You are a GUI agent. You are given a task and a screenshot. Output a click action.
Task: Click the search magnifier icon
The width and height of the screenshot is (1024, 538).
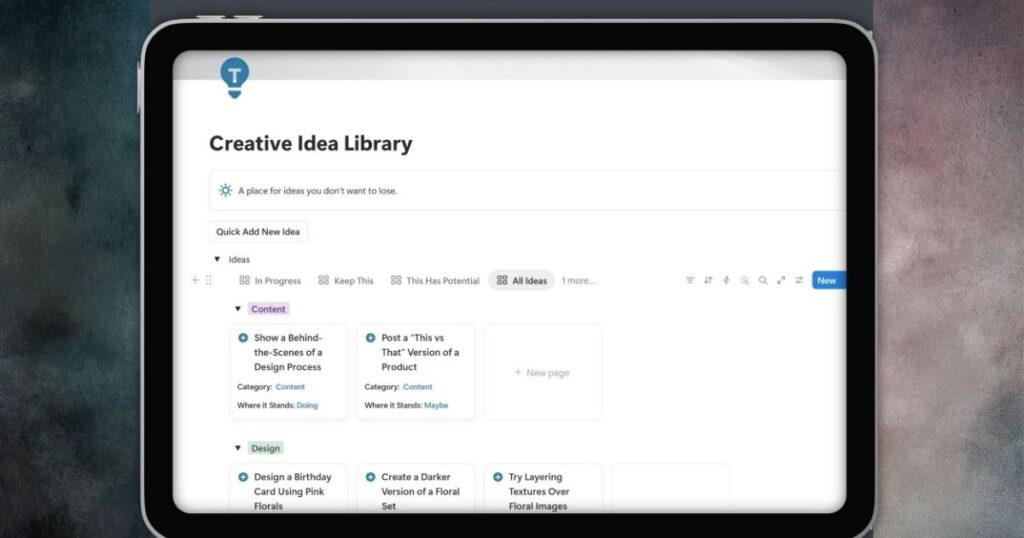point(762,281)
